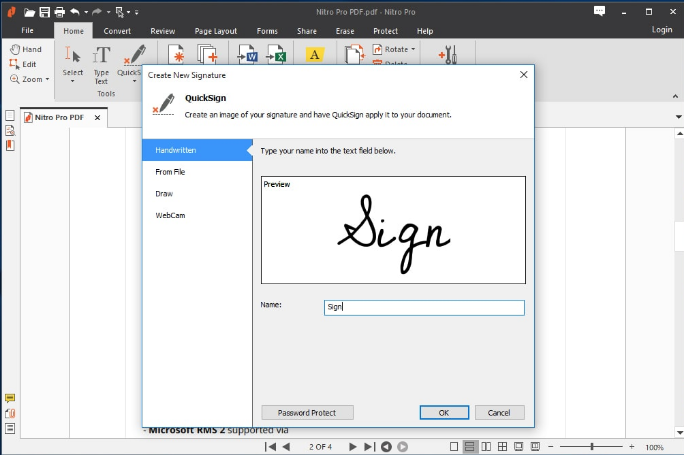Go to the previous page
The height and width of the screenshot is (455, 684).
(287, 447)
